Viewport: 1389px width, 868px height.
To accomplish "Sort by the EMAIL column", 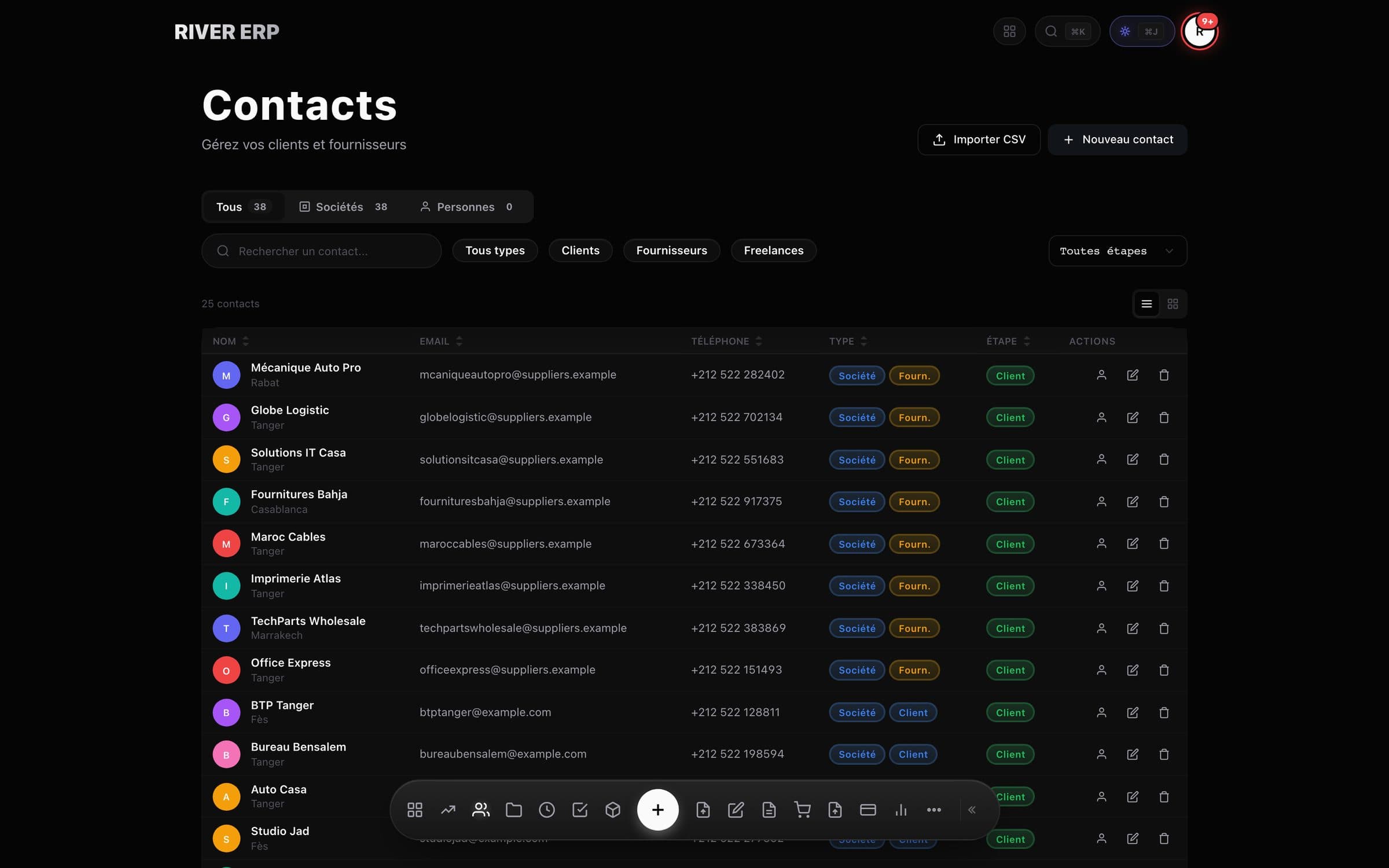I will (x=440, y=341).
